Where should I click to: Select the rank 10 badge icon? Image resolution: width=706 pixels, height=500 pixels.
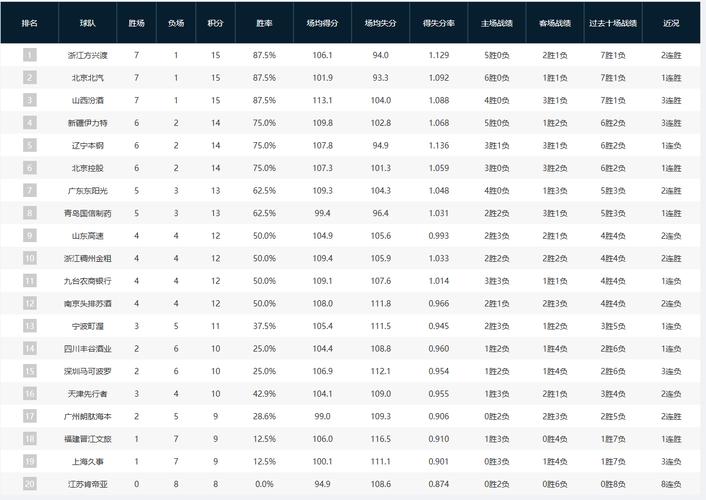pos(30,258)
